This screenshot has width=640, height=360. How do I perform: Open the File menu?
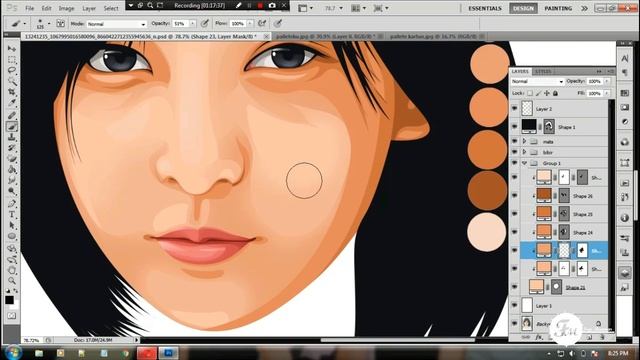pos(30,8)
